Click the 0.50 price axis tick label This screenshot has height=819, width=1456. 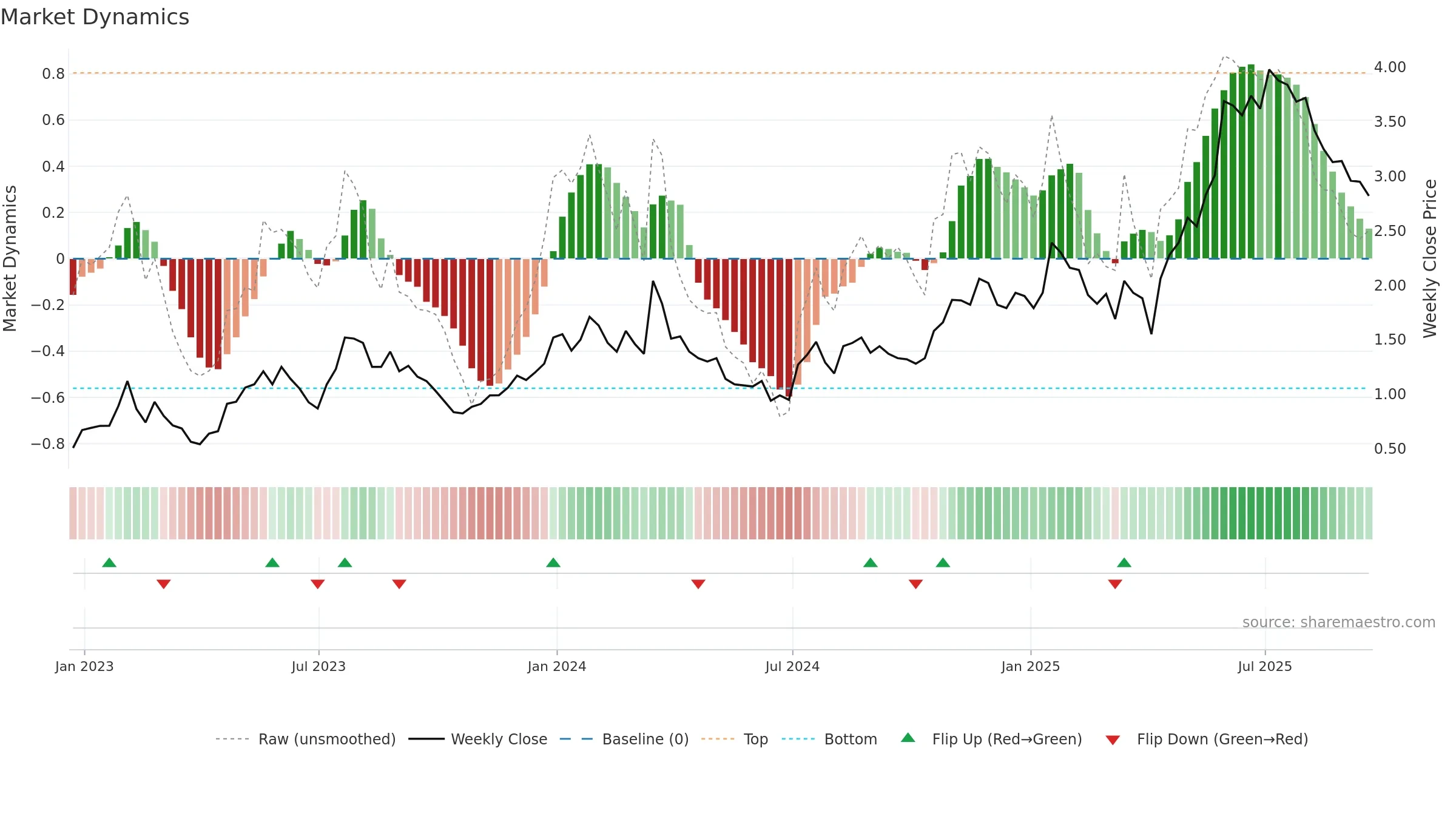(1390, 448)
